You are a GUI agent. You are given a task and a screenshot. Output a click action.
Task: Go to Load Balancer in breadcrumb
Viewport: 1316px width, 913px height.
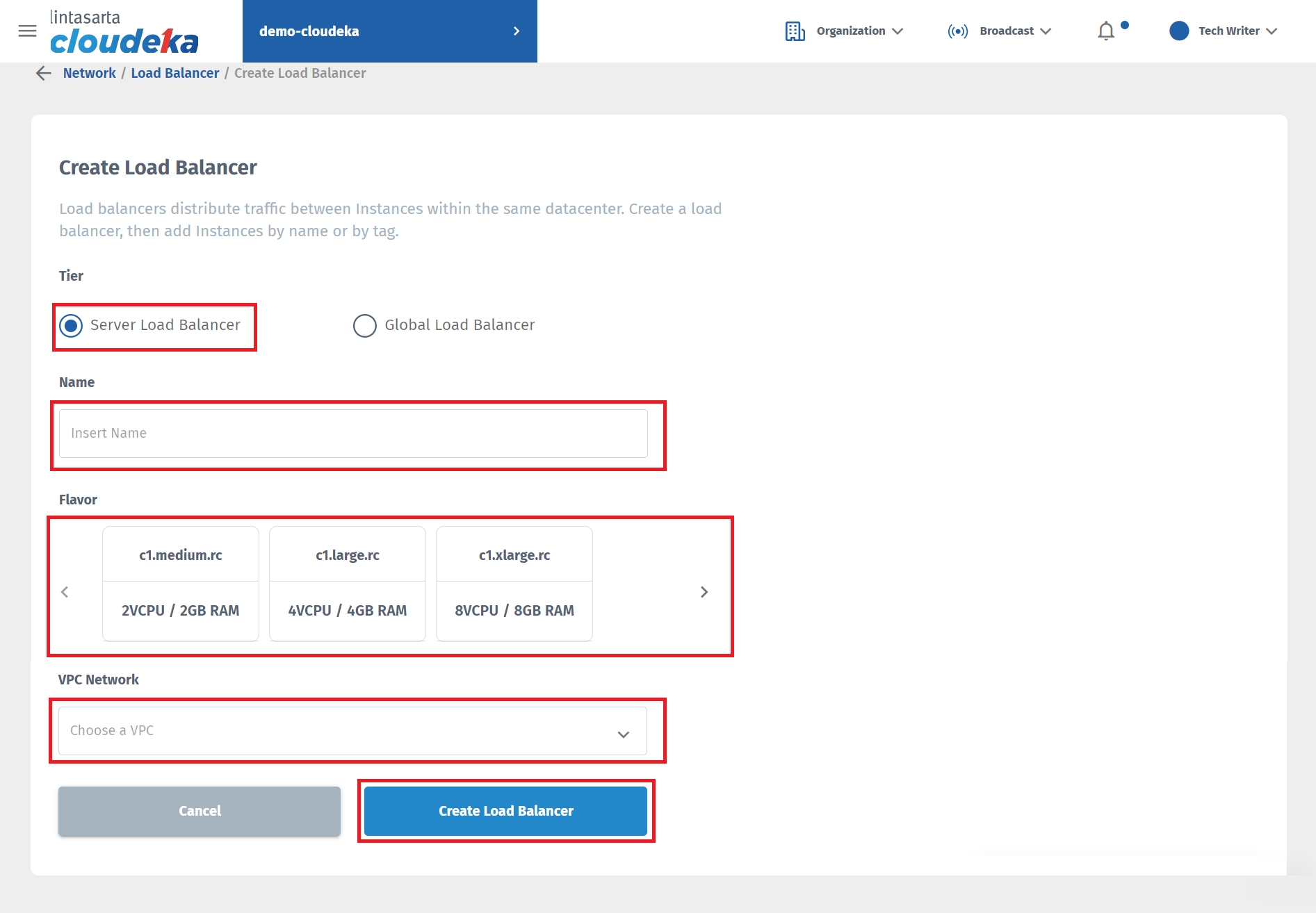click(174, 74)
